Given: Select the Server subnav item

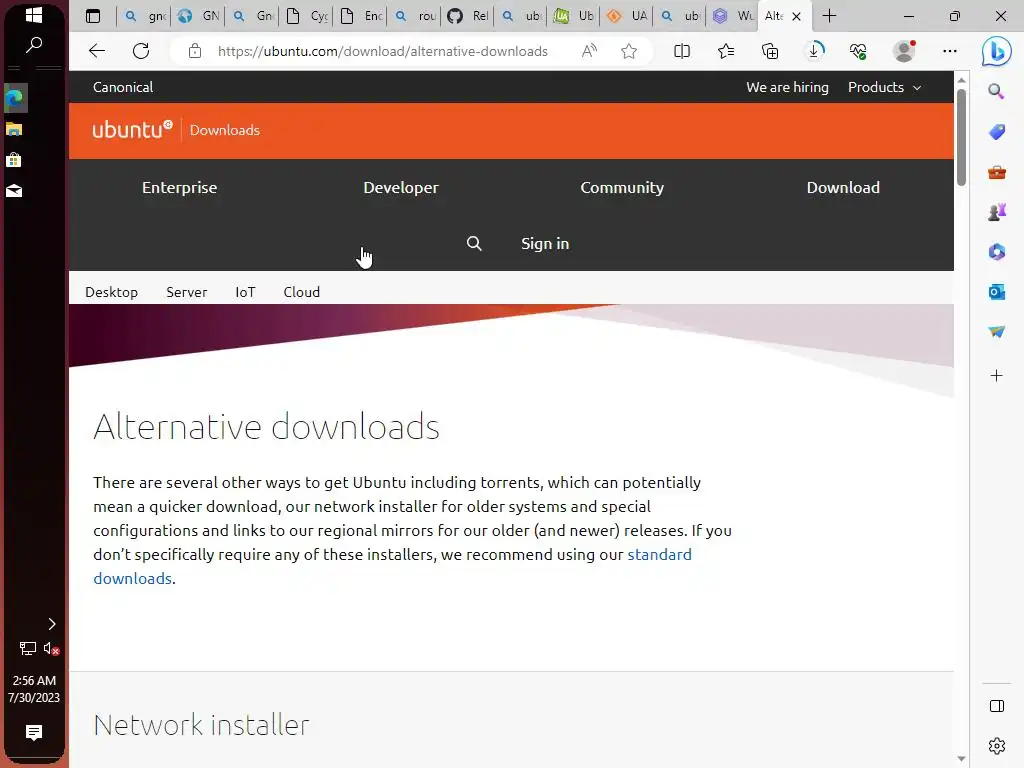Looking at the screenshot, I should [187, 292].
